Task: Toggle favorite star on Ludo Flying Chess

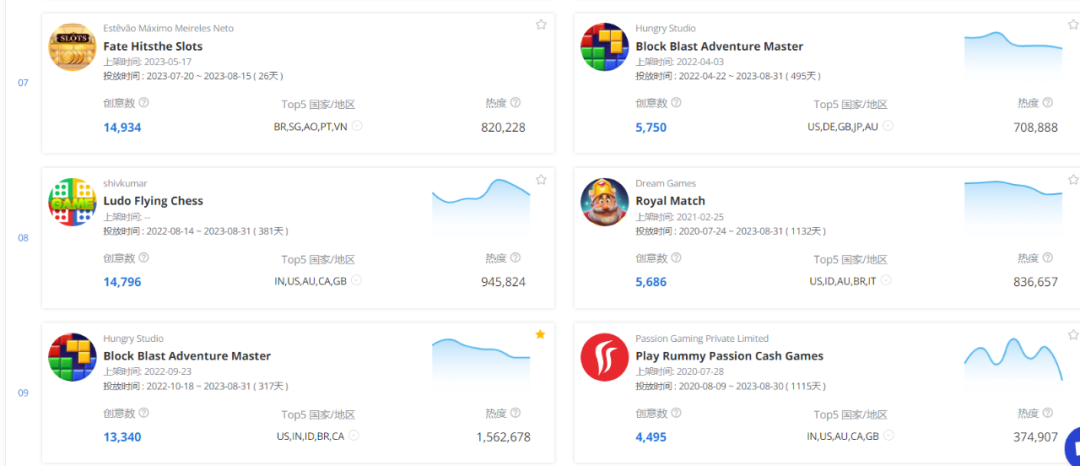Action: click(541, 180)
